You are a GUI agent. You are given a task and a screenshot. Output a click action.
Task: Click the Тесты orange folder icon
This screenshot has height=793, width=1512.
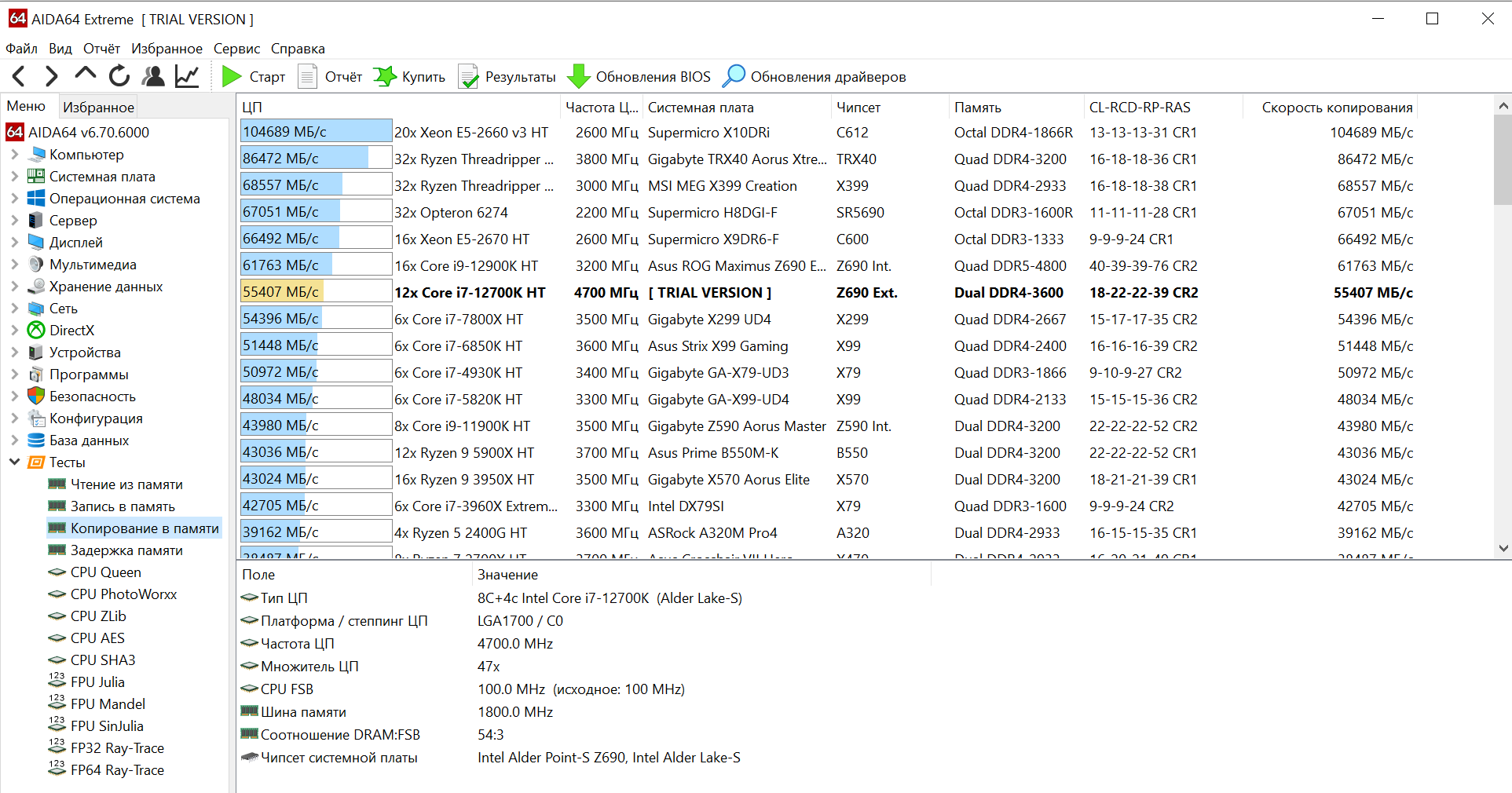pyautogui.click(x=36, y=462)
